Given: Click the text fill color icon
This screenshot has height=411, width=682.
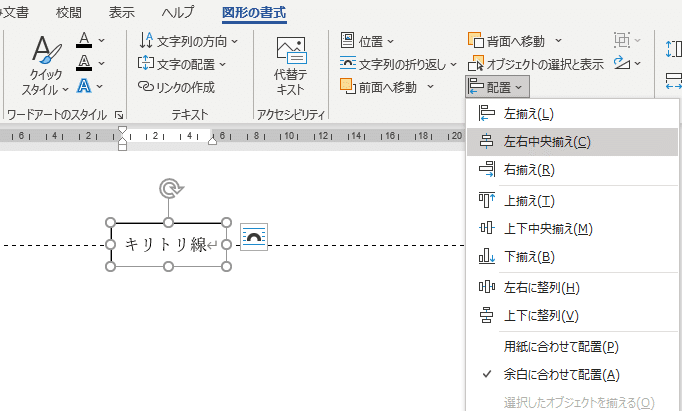Looking at the screenshot, I should pyautogui.click(x=84, y=40).
